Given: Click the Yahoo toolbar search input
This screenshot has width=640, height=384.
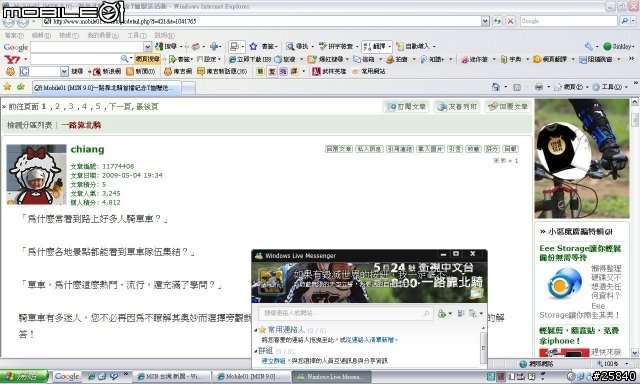Looking at the screenshot, I should (75, 59).
